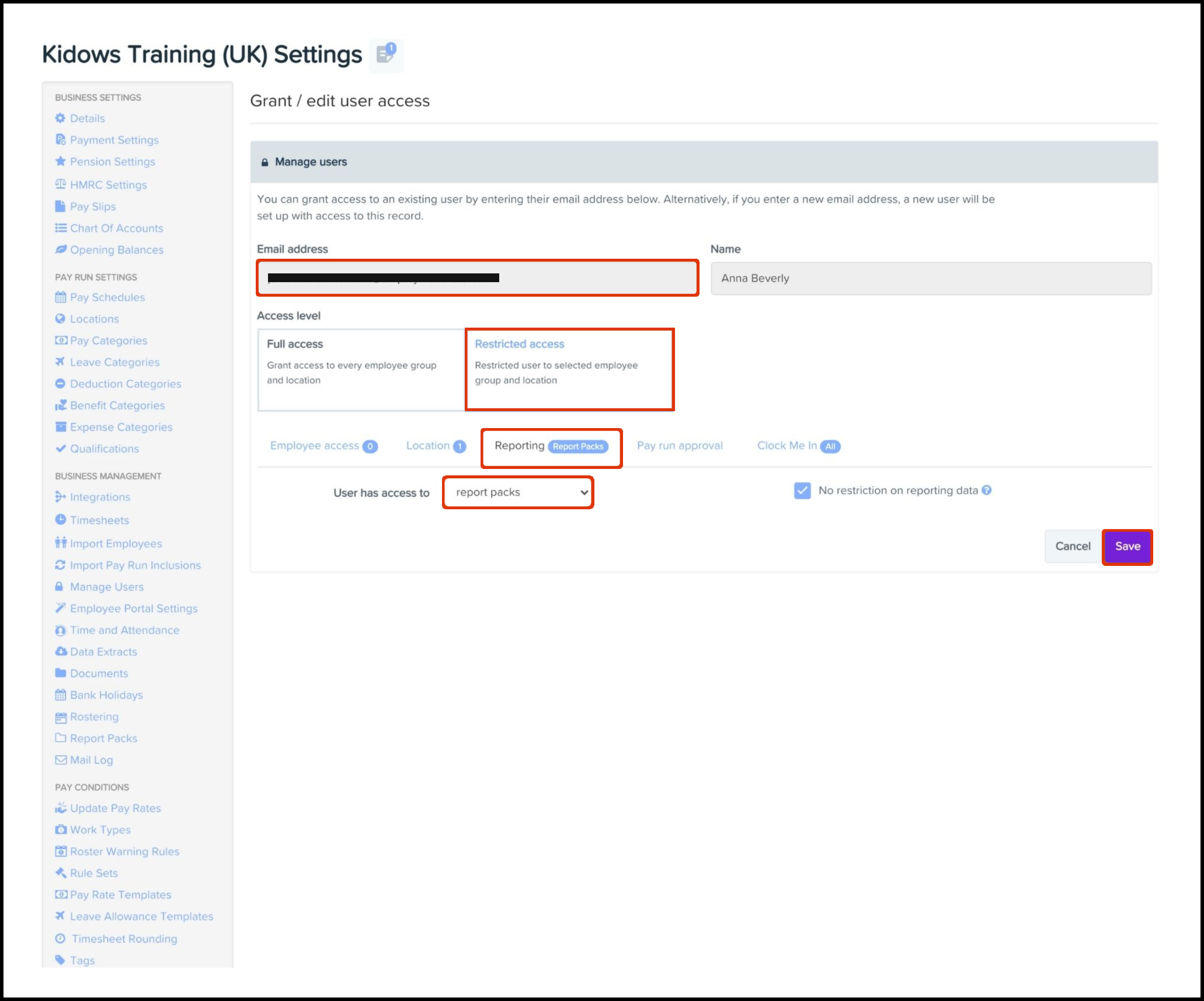Open the Timesheet Rounding link
The height and width of the screenshot is (1001, 1204).
pyautogui.click(x=124, y=939)
